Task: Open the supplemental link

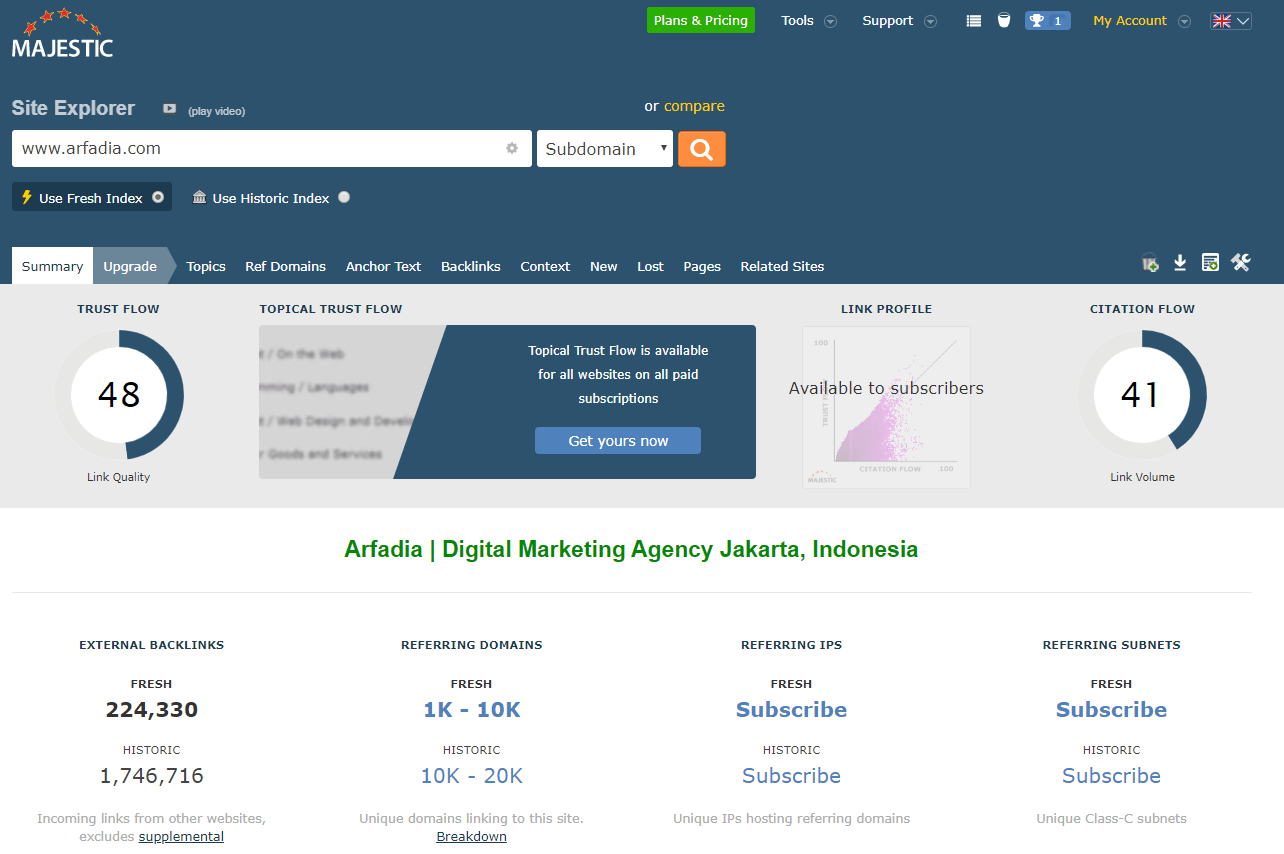Action: (x=181, y=836)
